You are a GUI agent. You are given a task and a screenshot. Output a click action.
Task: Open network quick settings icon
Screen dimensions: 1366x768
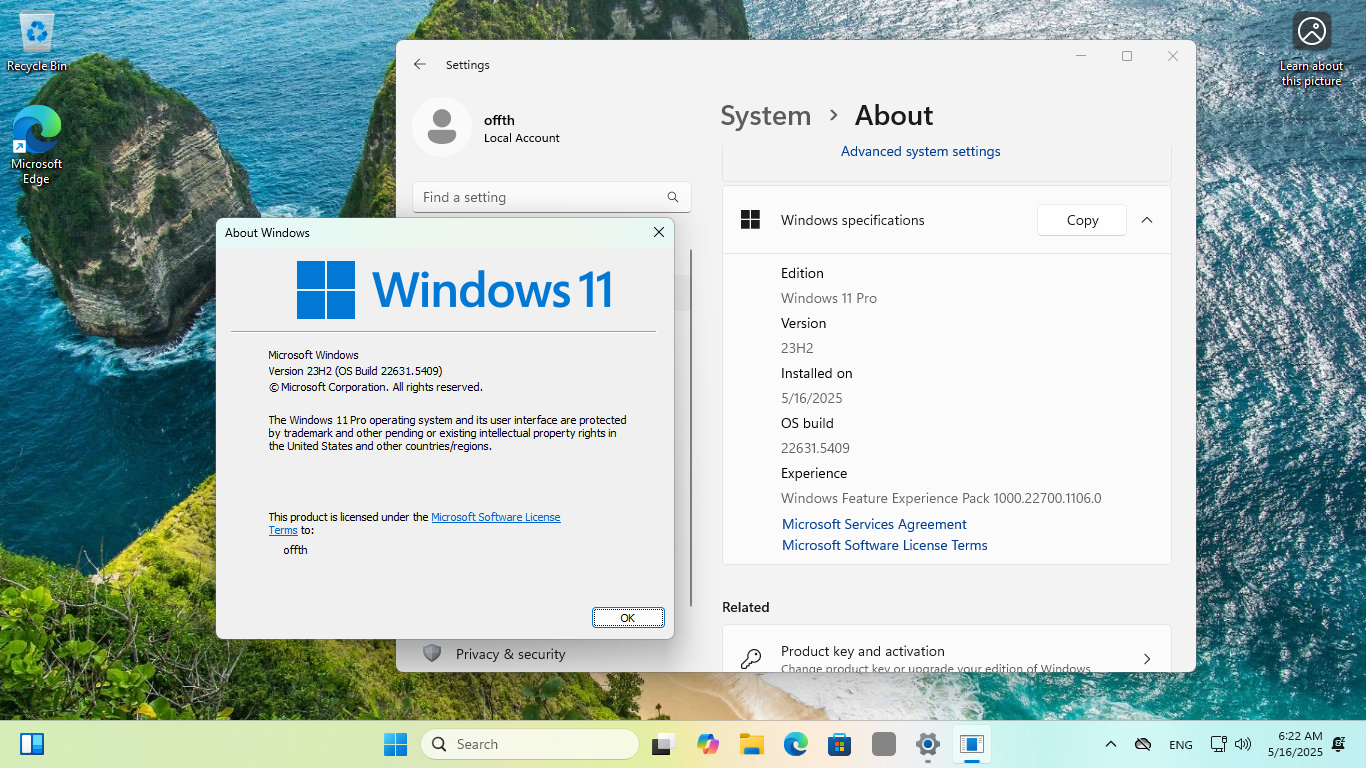(1218, 744)
